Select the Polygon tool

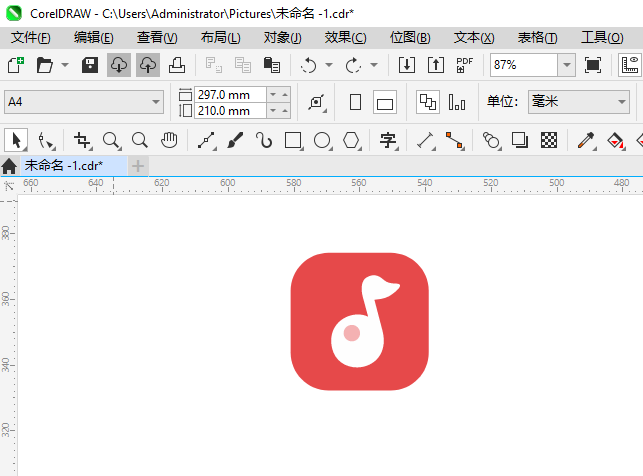click(x=352, y=141)
